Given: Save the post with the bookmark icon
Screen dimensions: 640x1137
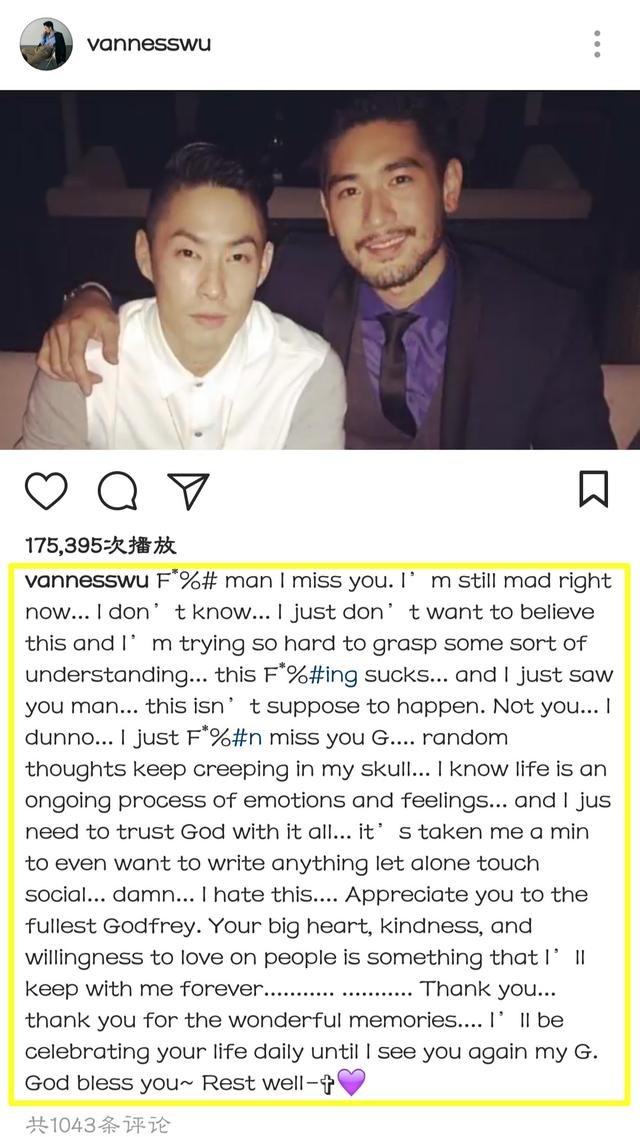Looking at the screenshot, I should (594, 489).
